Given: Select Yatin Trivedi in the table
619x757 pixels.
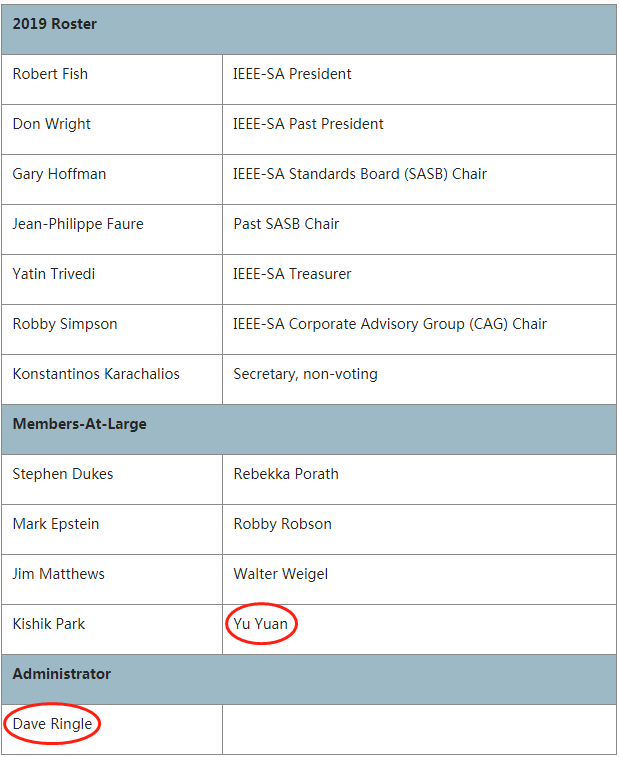Looking at the screenshot, I should 56,274.
